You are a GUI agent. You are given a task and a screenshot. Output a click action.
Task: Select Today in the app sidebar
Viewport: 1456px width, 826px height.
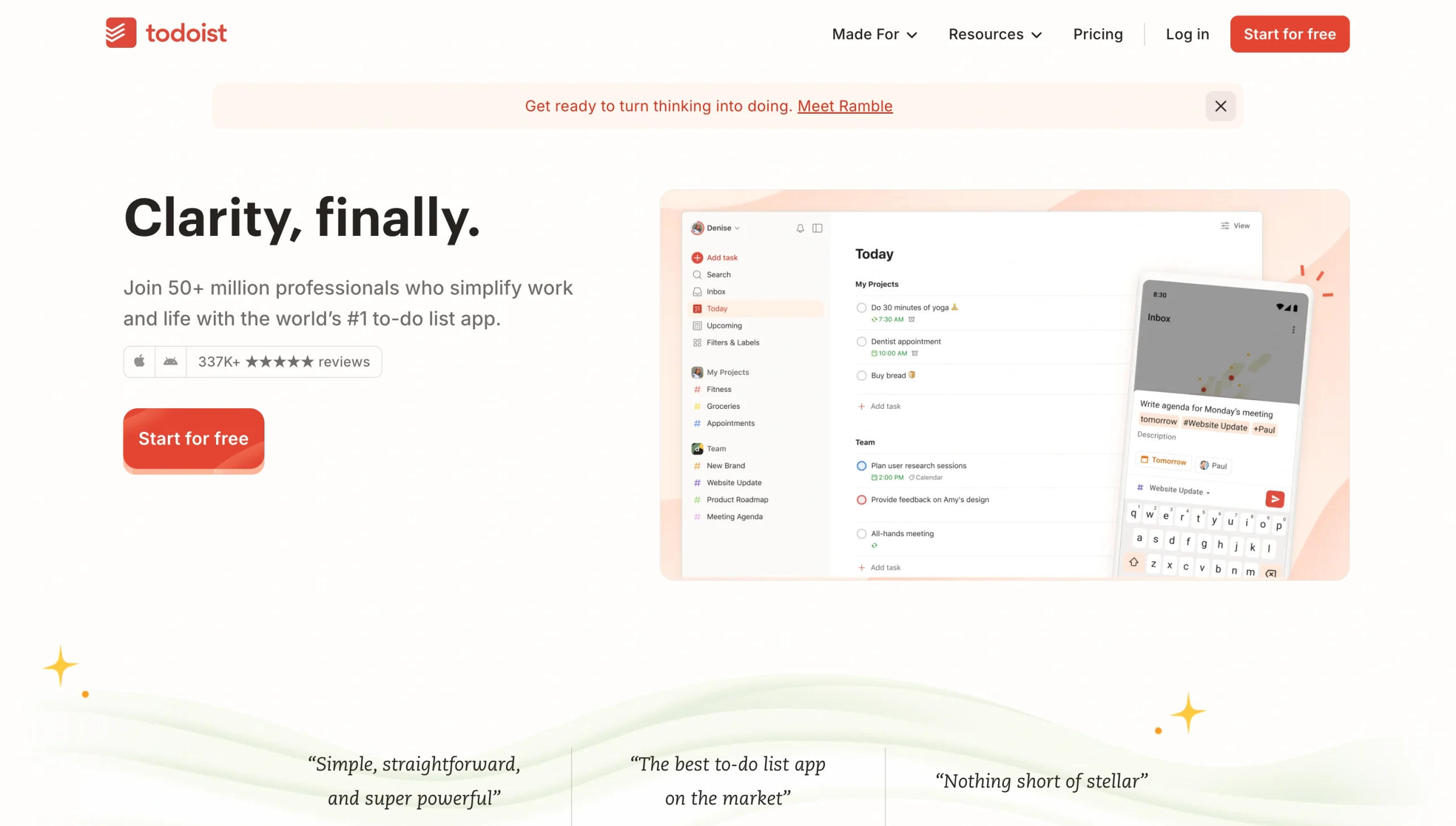pos(756,309)
